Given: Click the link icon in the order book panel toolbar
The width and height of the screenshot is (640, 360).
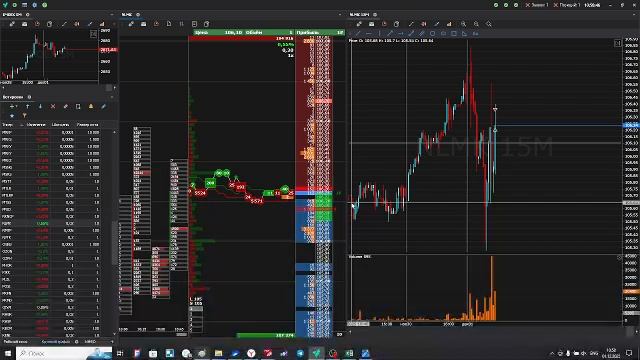Looking at the screenshot, I should [x=131, y=24].
